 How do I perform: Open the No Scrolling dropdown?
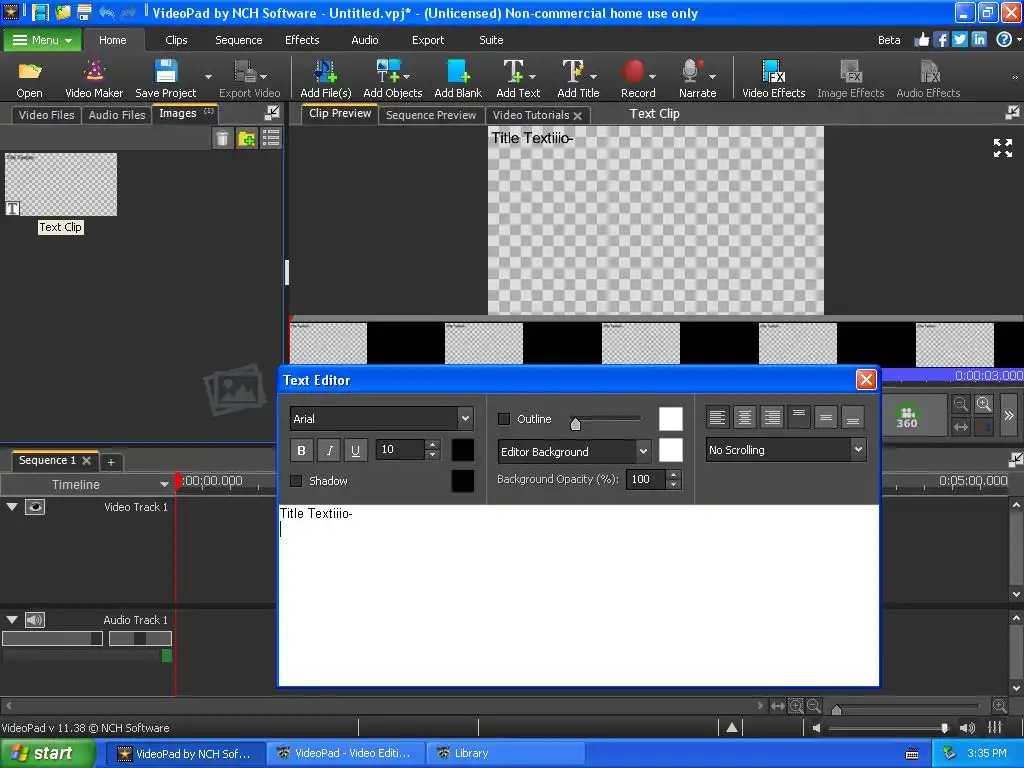pos(858,449)
